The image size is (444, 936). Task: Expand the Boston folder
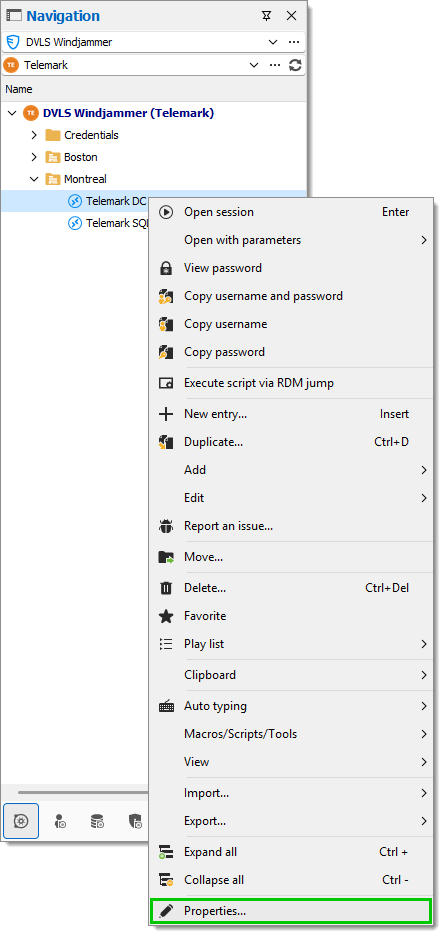pyautogui.click(x=34, y=158)
